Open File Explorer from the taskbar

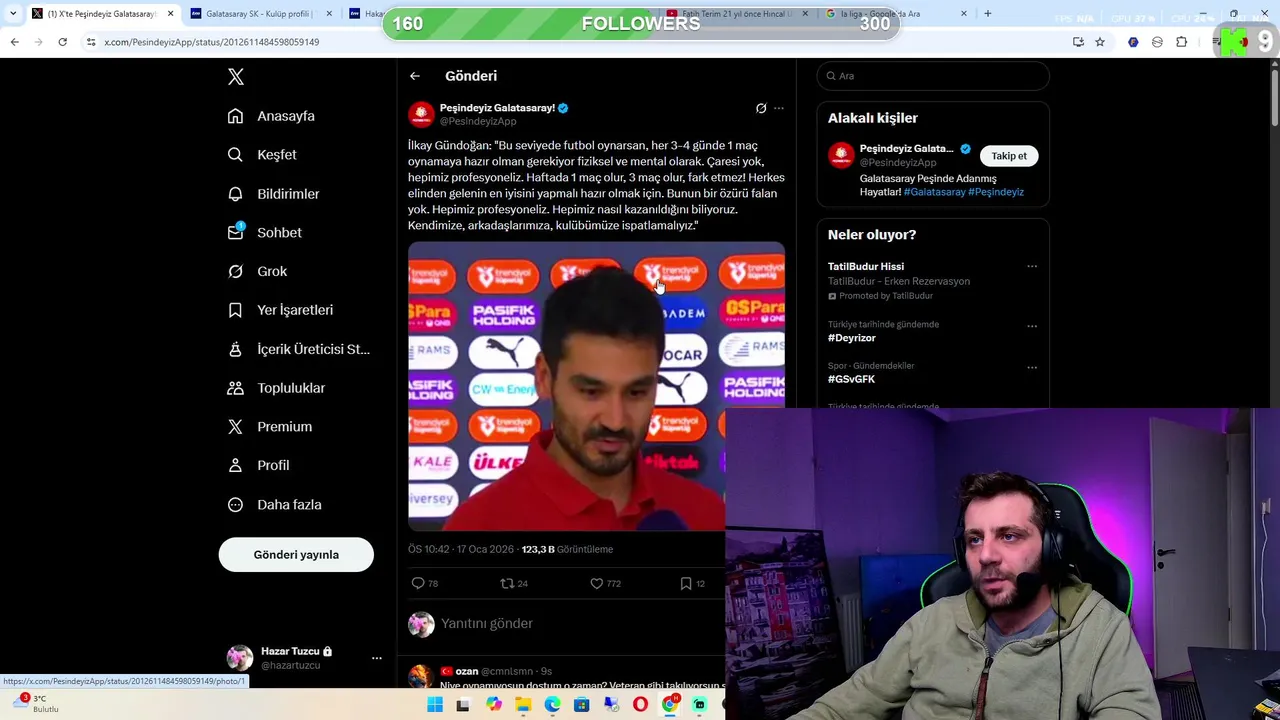523,705
